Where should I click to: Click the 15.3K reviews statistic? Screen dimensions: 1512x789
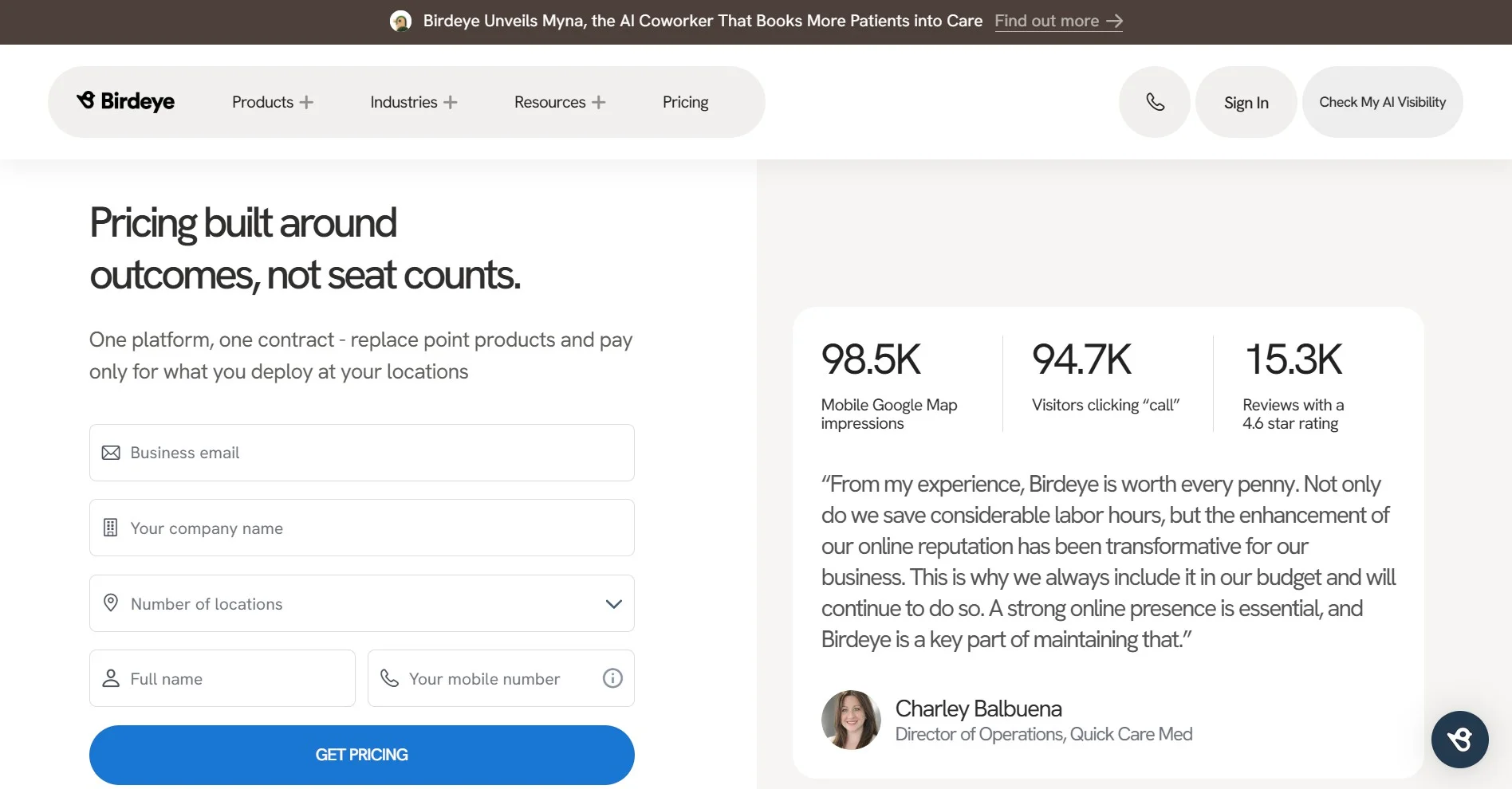pyautogui.click(x=1293, y=359)
